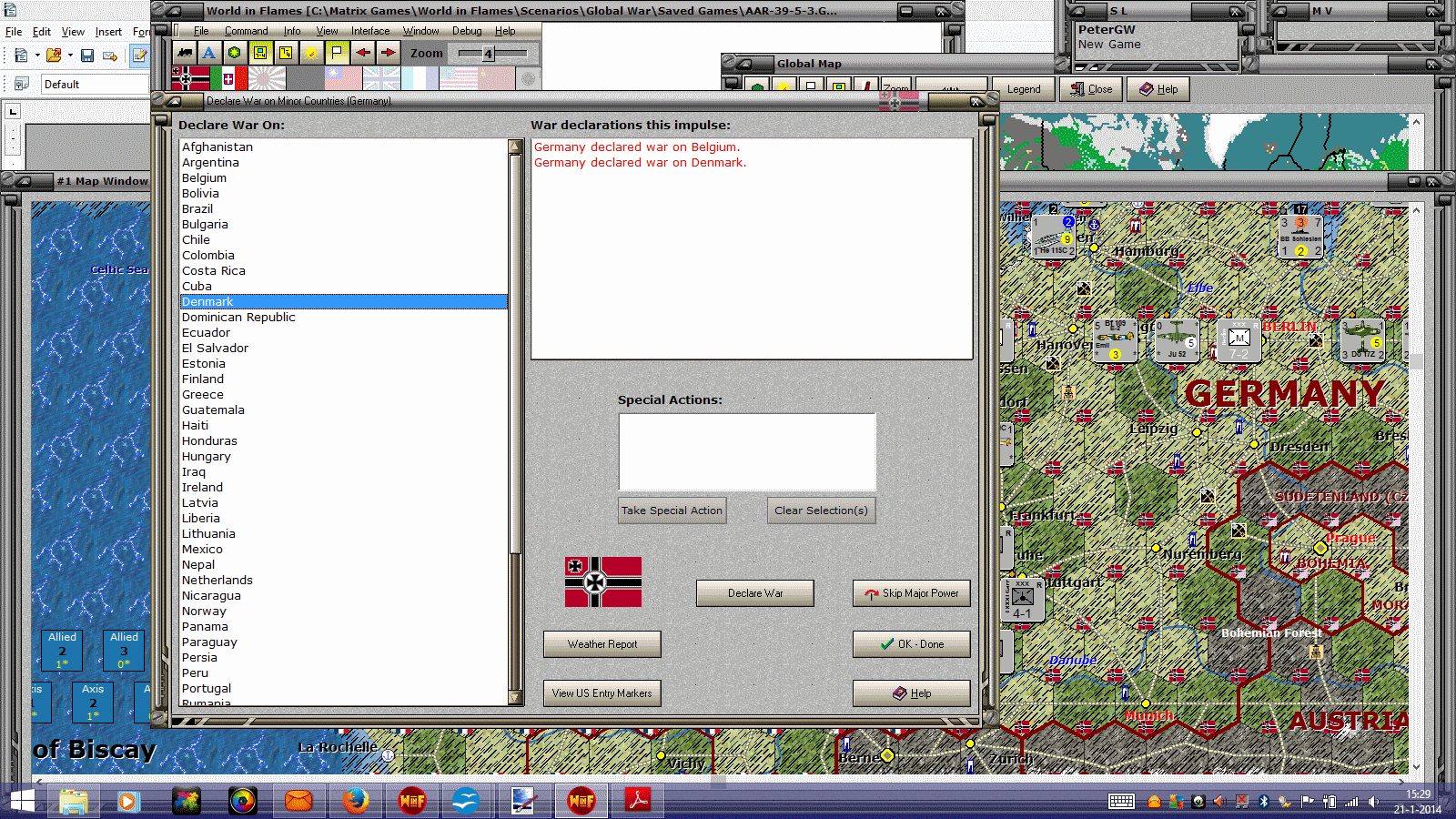The width and height of the screenshot is (1456, 819).
Task: Confirm with the OK - Done button
Action: pos(912,644)
